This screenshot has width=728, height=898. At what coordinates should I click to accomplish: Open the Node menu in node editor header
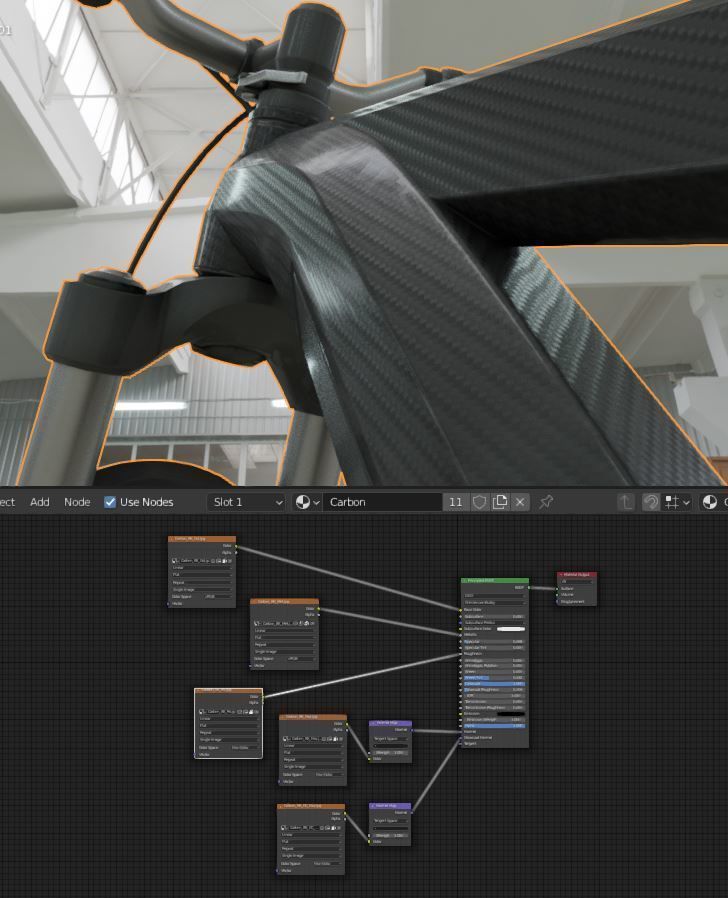click(x=77, y=502)
